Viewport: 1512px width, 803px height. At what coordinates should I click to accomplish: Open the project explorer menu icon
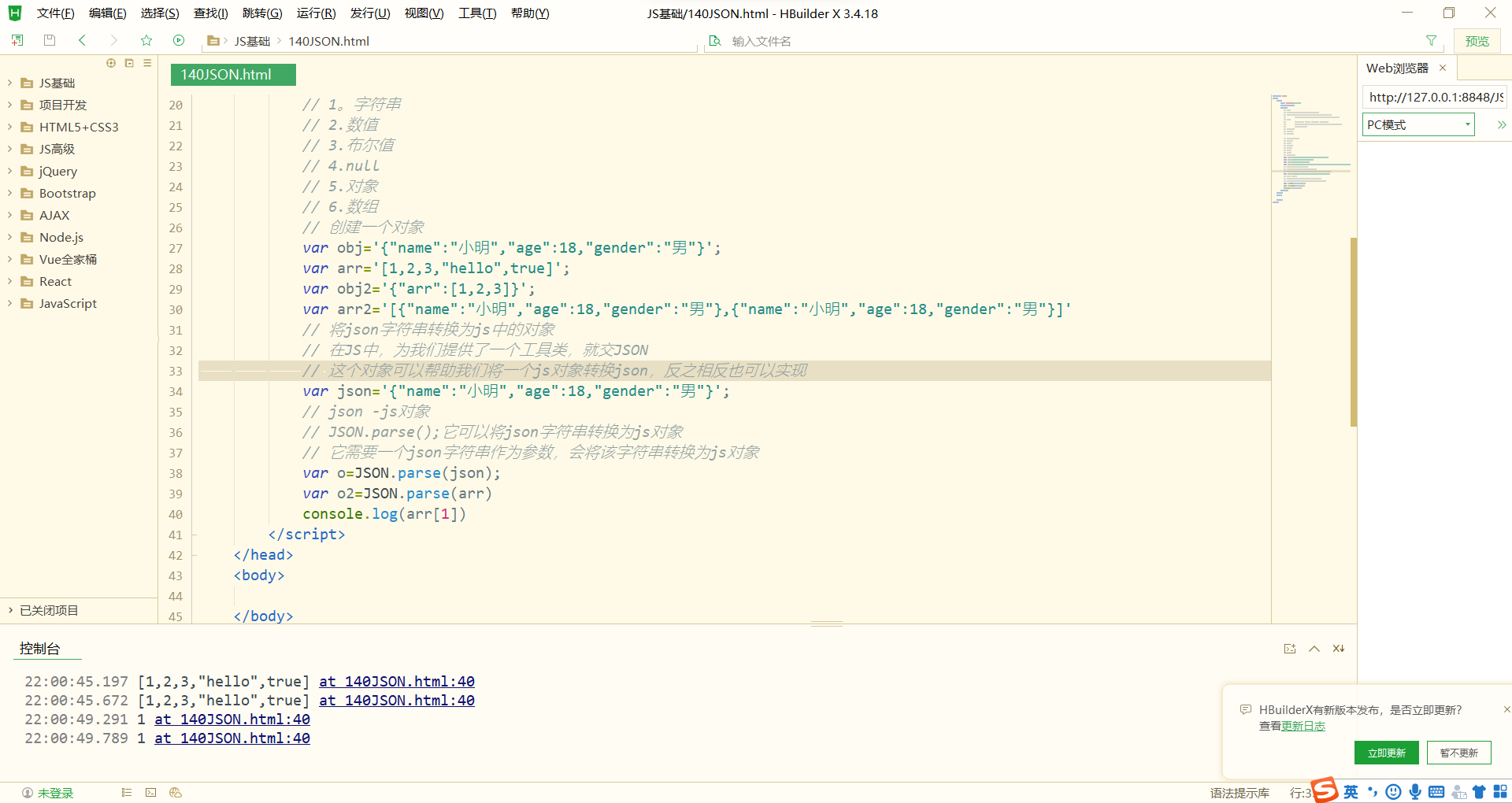146,63
